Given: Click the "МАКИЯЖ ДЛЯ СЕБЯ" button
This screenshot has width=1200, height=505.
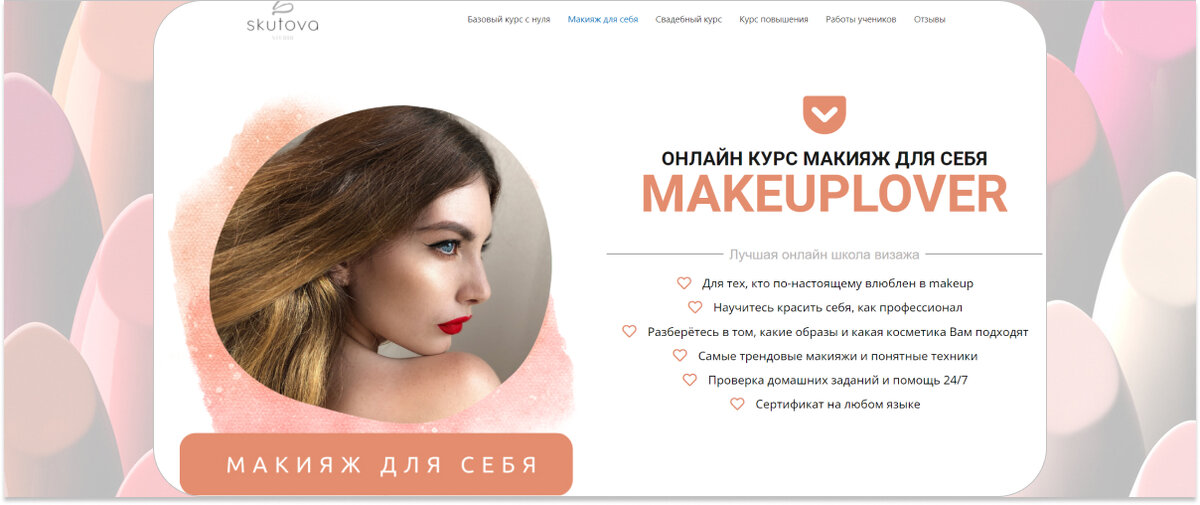Looking at the screenshot, I should pos(376,464).
